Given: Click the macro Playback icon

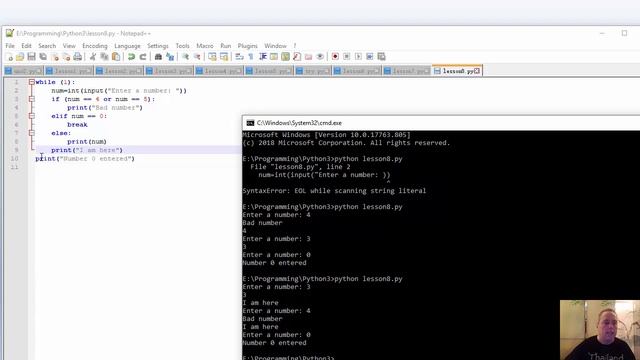Looking at the screenshot, I should (358, 57).
